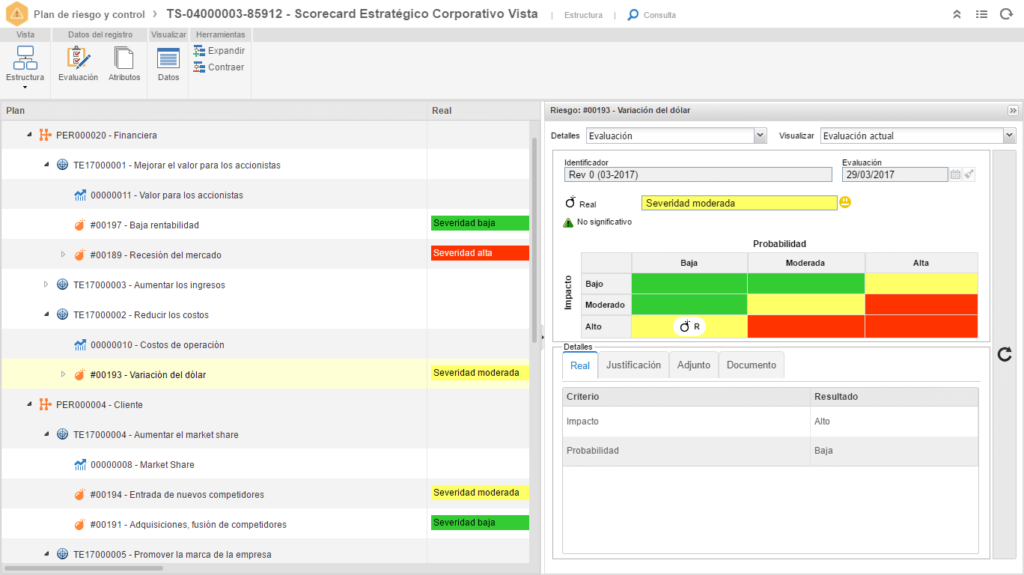1024x575 pixels.
Task: Click the reload arrow beside Detalles panel
Action: pyautogui.click(x=1004, y=354)
